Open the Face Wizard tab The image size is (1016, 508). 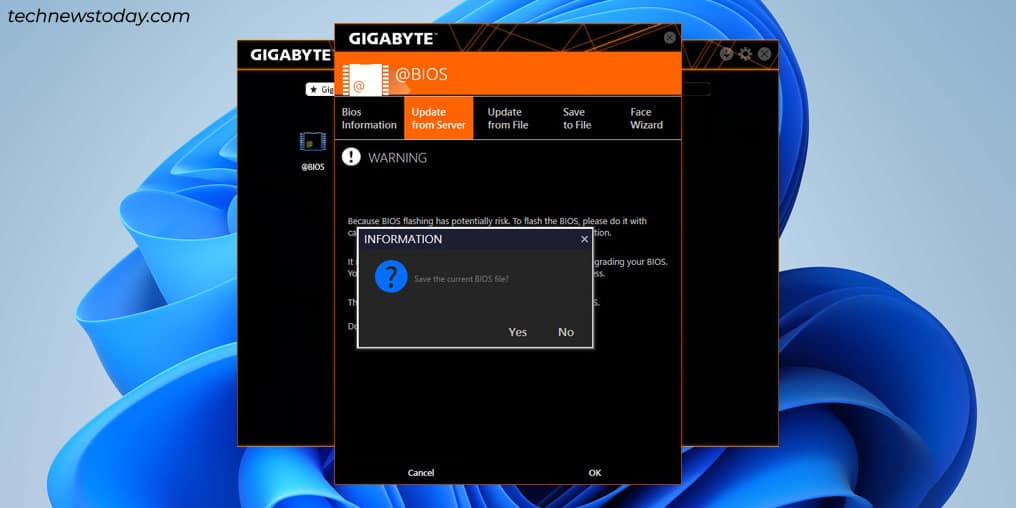point(647,119)
